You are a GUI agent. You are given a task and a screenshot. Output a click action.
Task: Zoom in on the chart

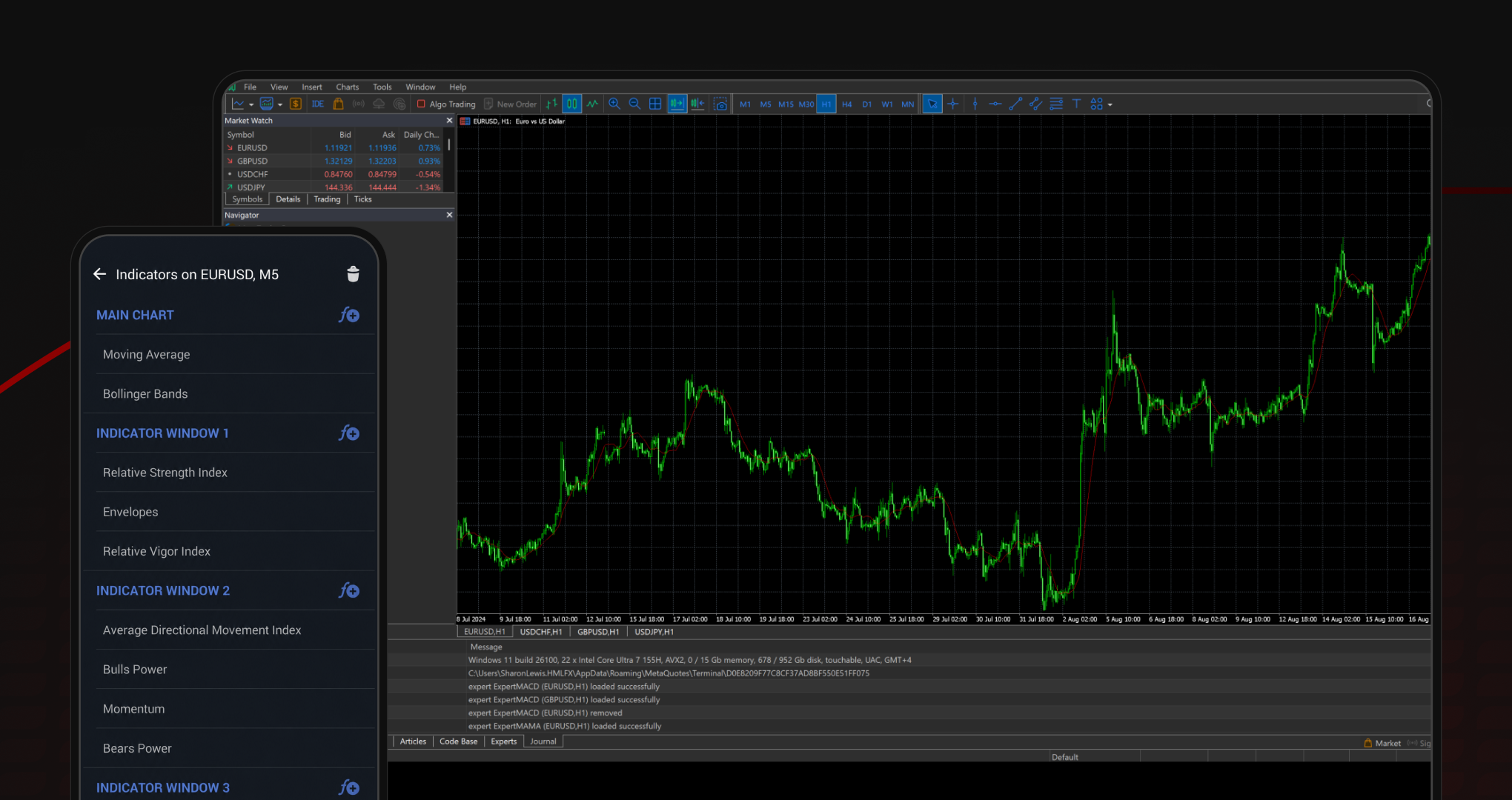(x=614, y=104)
